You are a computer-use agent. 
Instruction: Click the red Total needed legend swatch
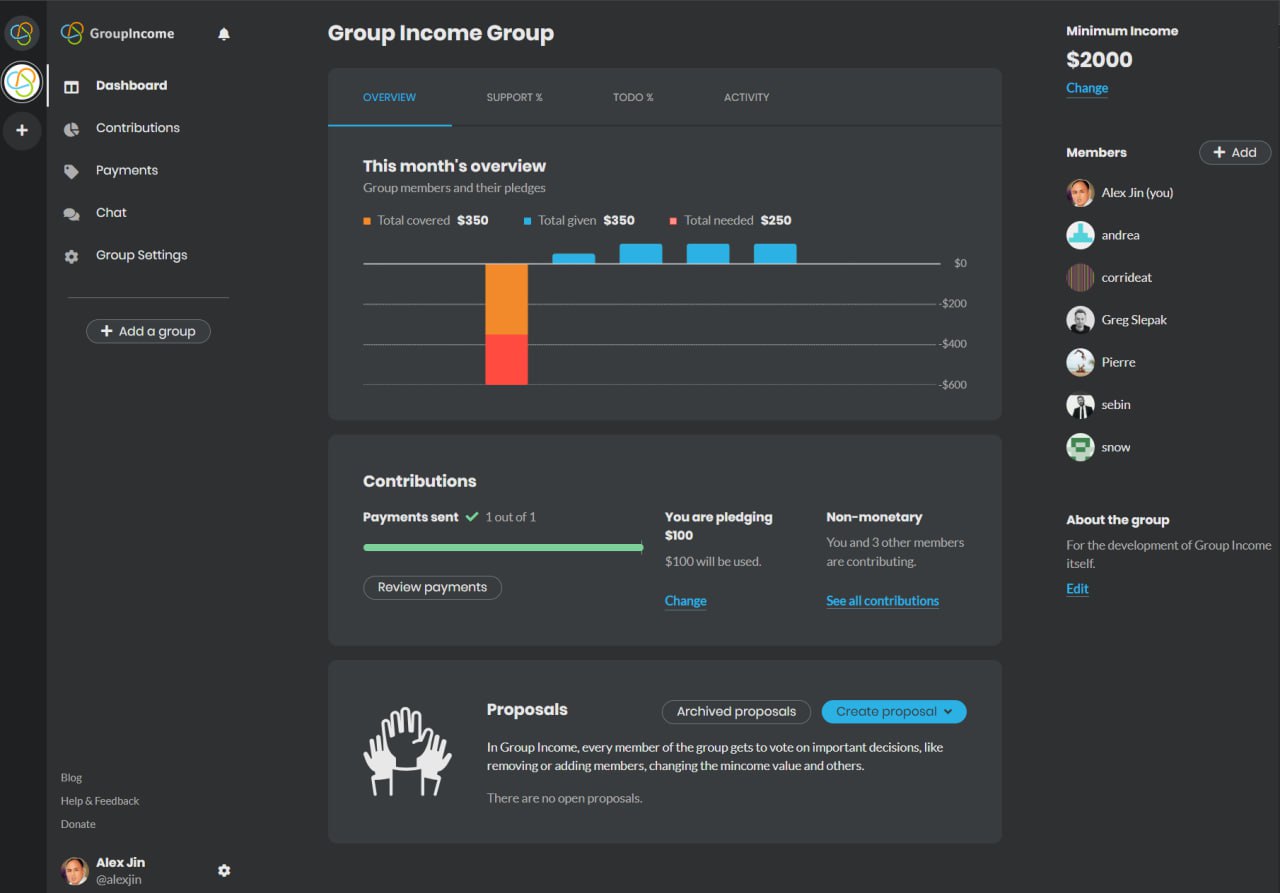pyautogui.click(x=673, y=221)
